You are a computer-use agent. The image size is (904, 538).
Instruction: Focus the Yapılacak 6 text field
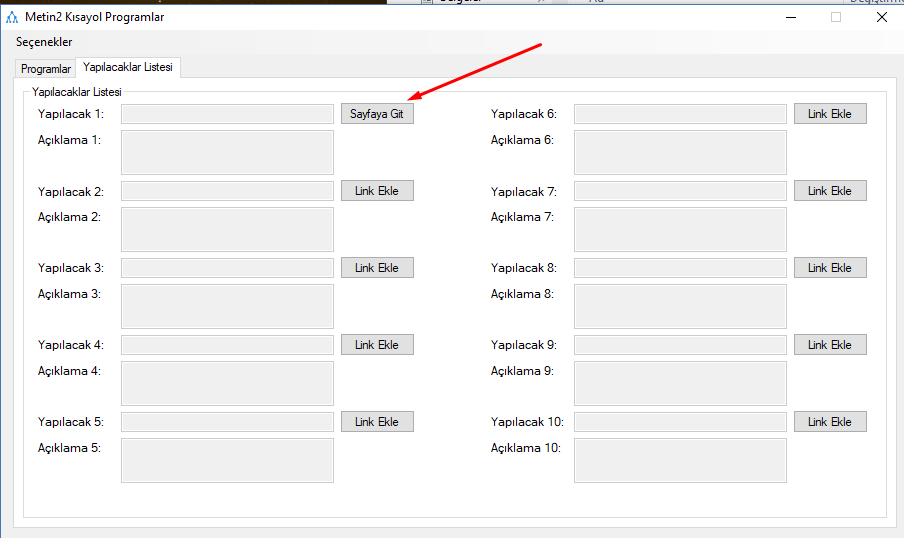point(680,114)
